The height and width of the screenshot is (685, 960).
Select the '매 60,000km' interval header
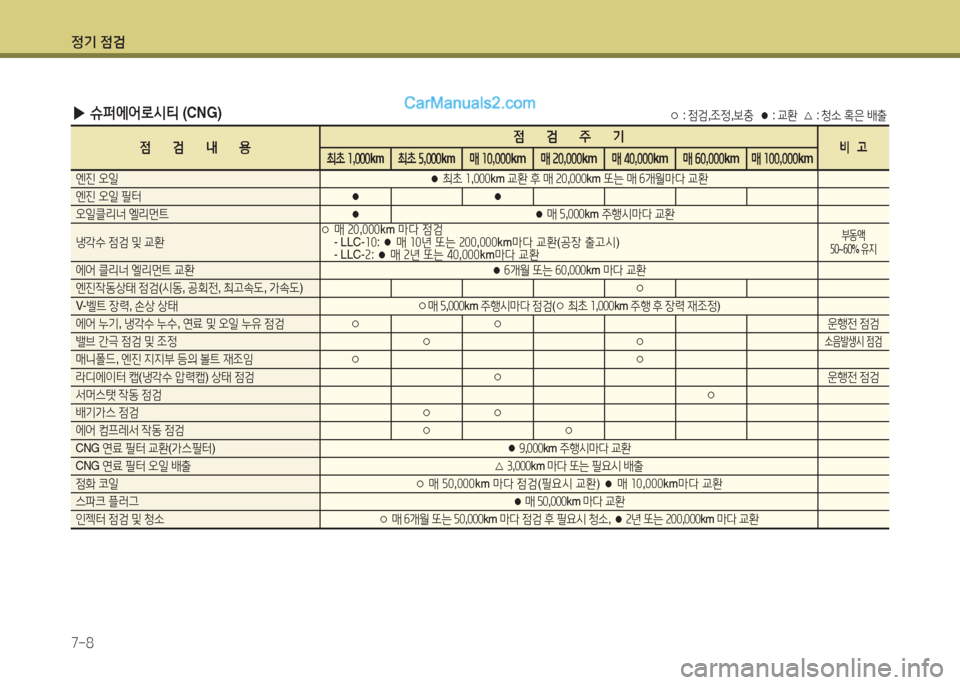pyautogui.click(x=710, y=159)
